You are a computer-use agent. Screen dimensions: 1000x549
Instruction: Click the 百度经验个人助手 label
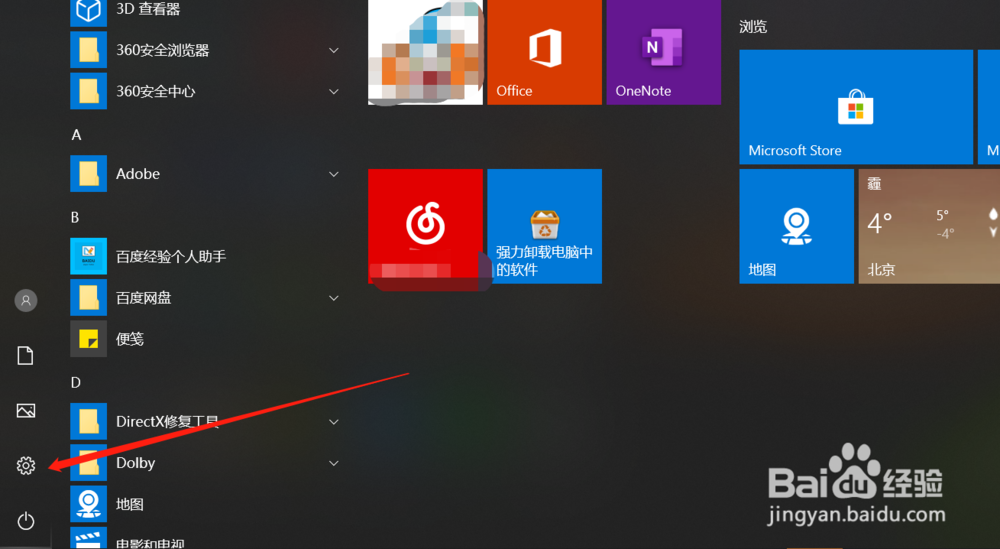click(171, 256)
